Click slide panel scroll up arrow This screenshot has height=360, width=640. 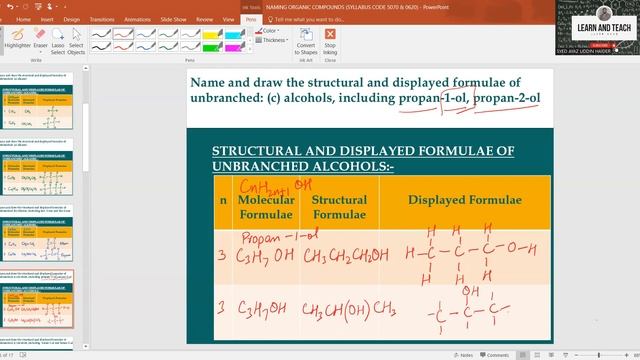click(x=86, y=68)
